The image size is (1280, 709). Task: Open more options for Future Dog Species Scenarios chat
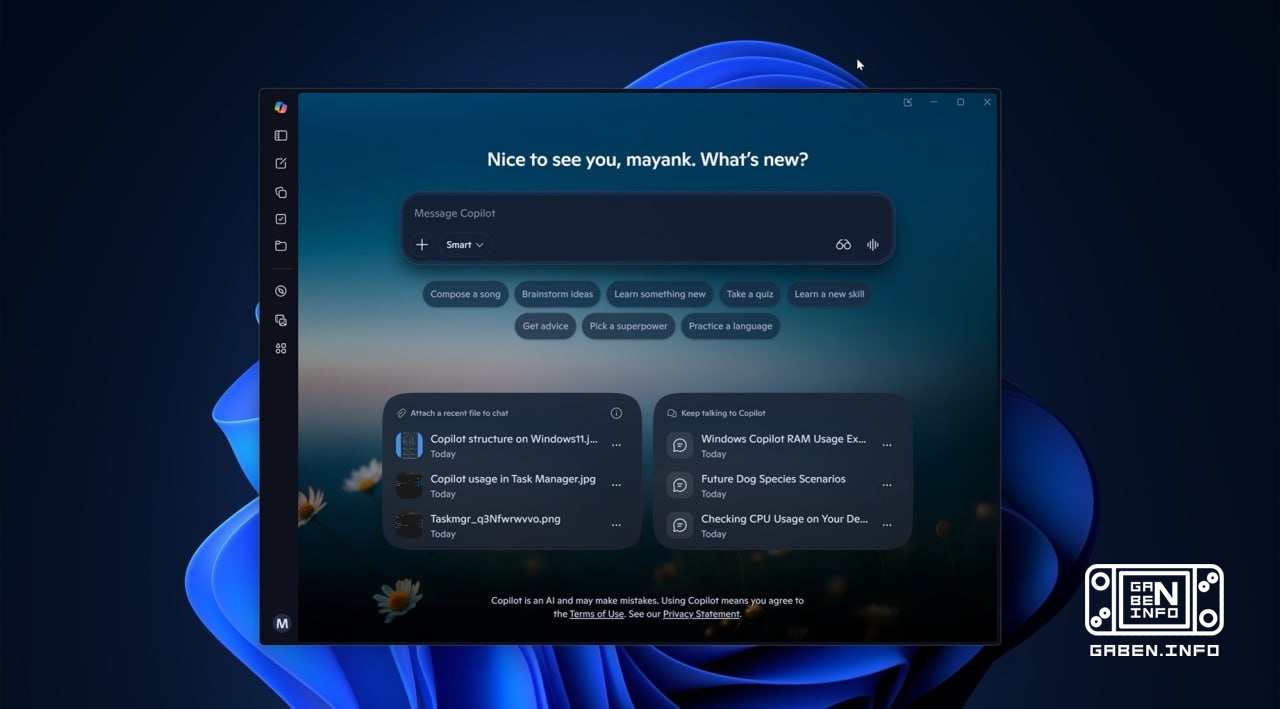pyautogui.click(x=887, y=486)
